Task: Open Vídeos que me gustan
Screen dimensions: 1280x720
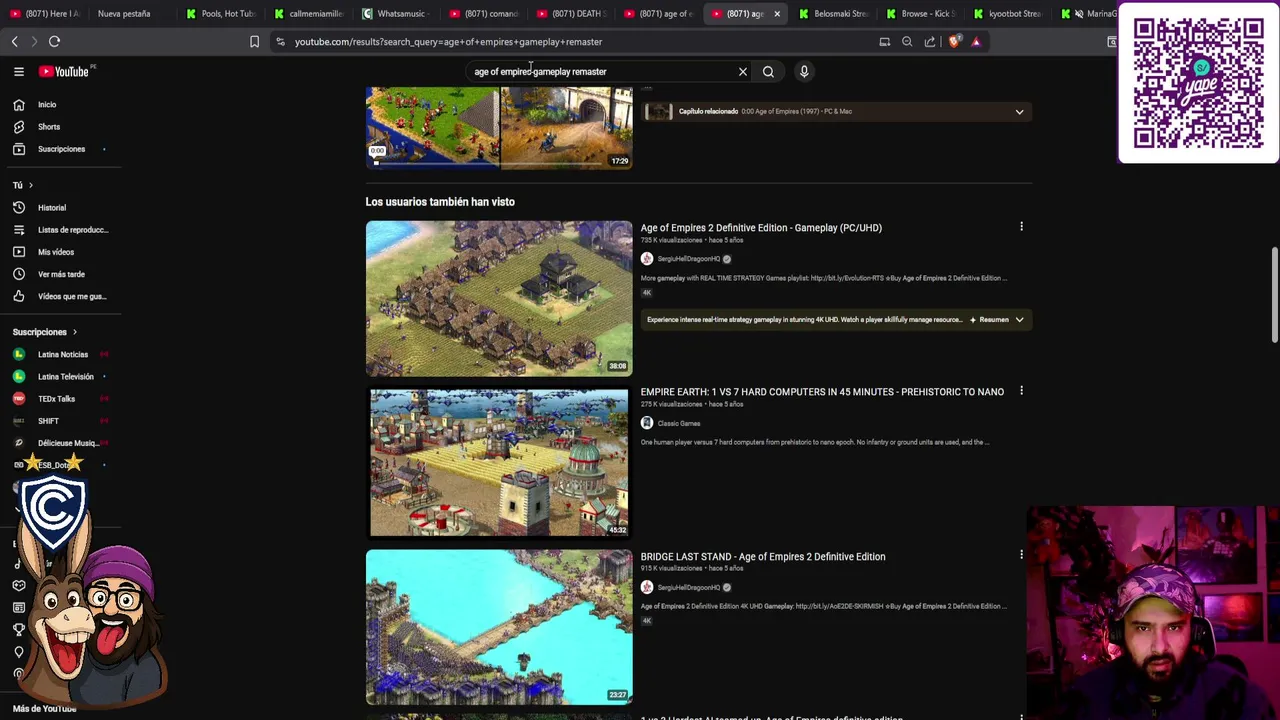Action: [72, 296]
